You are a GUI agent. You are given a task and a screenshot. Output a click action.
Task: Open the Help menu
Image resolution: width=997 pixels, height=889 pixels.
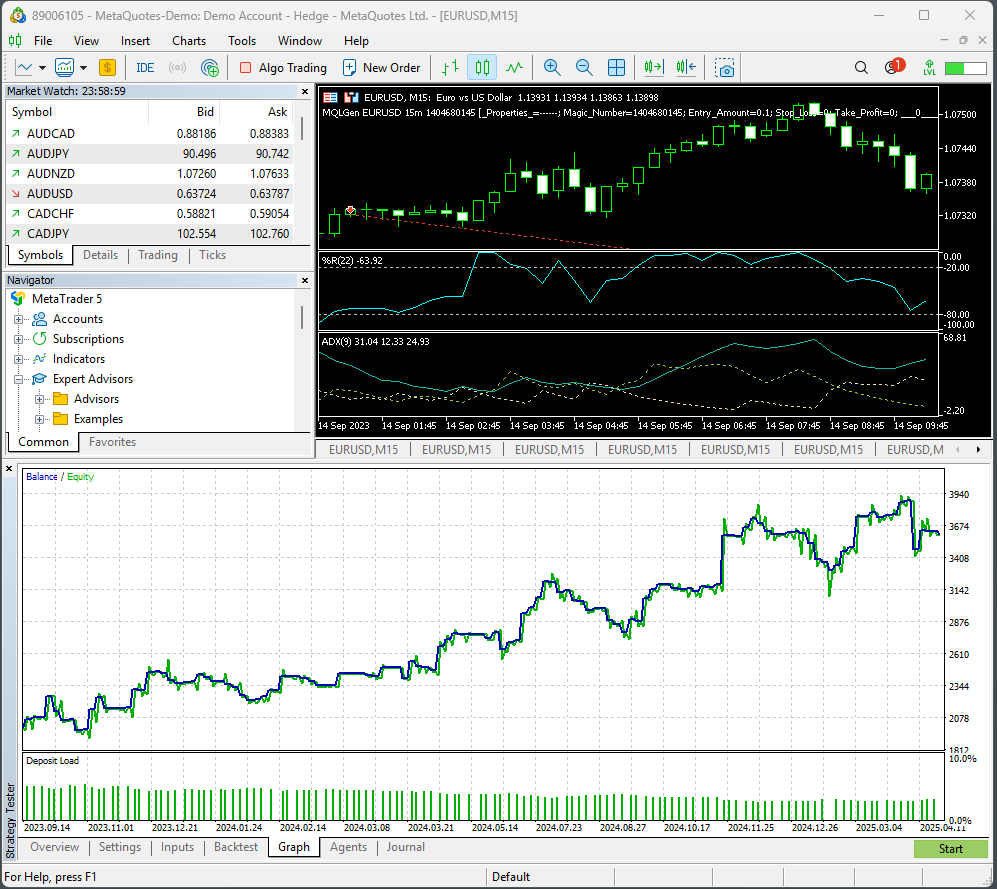click(356, 41)
